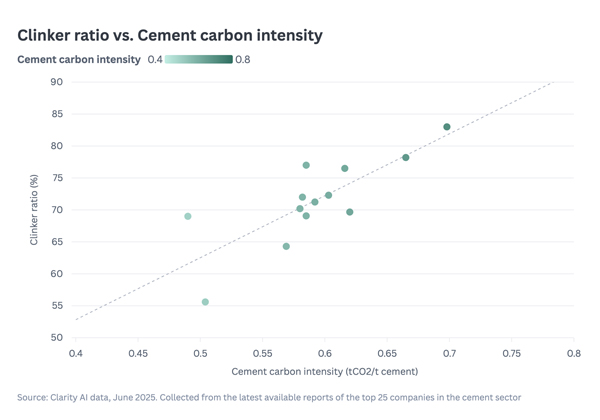Click the gradient color legend bar
600x420 pixels.
(199, 59)
